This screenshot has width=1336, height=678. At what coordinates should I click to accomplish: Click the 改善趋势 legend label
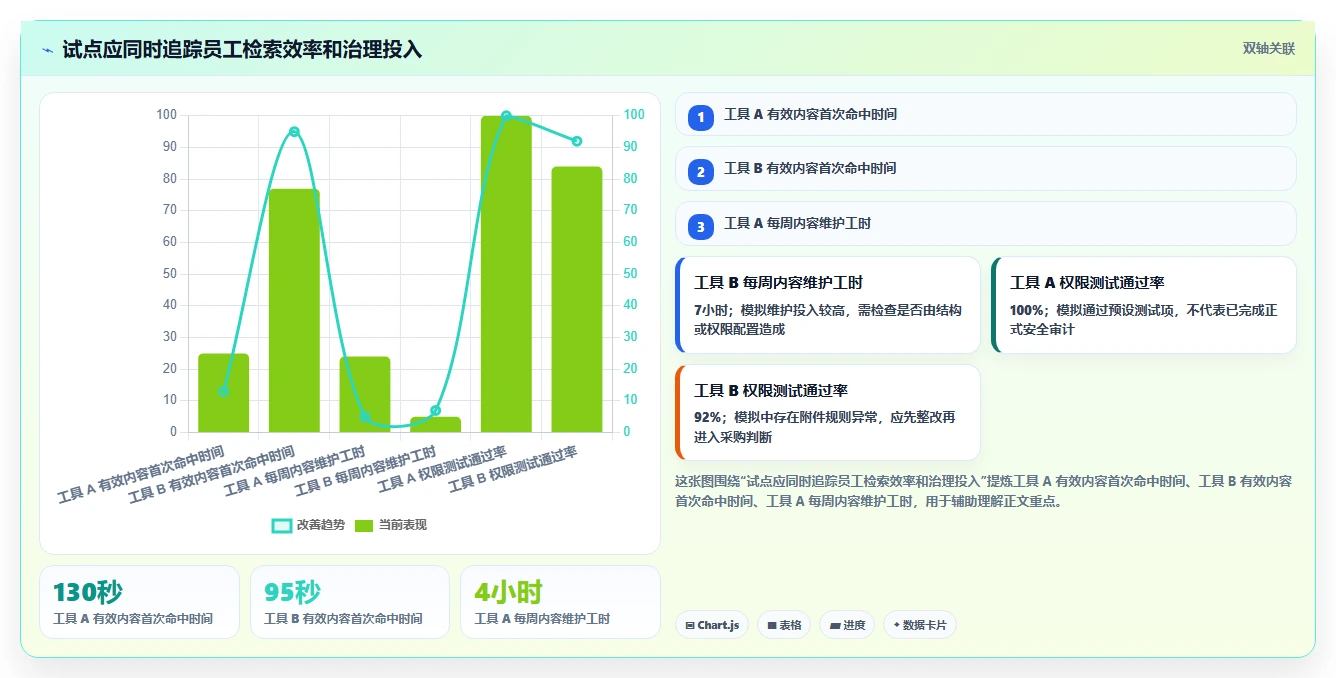coord(321,525)
